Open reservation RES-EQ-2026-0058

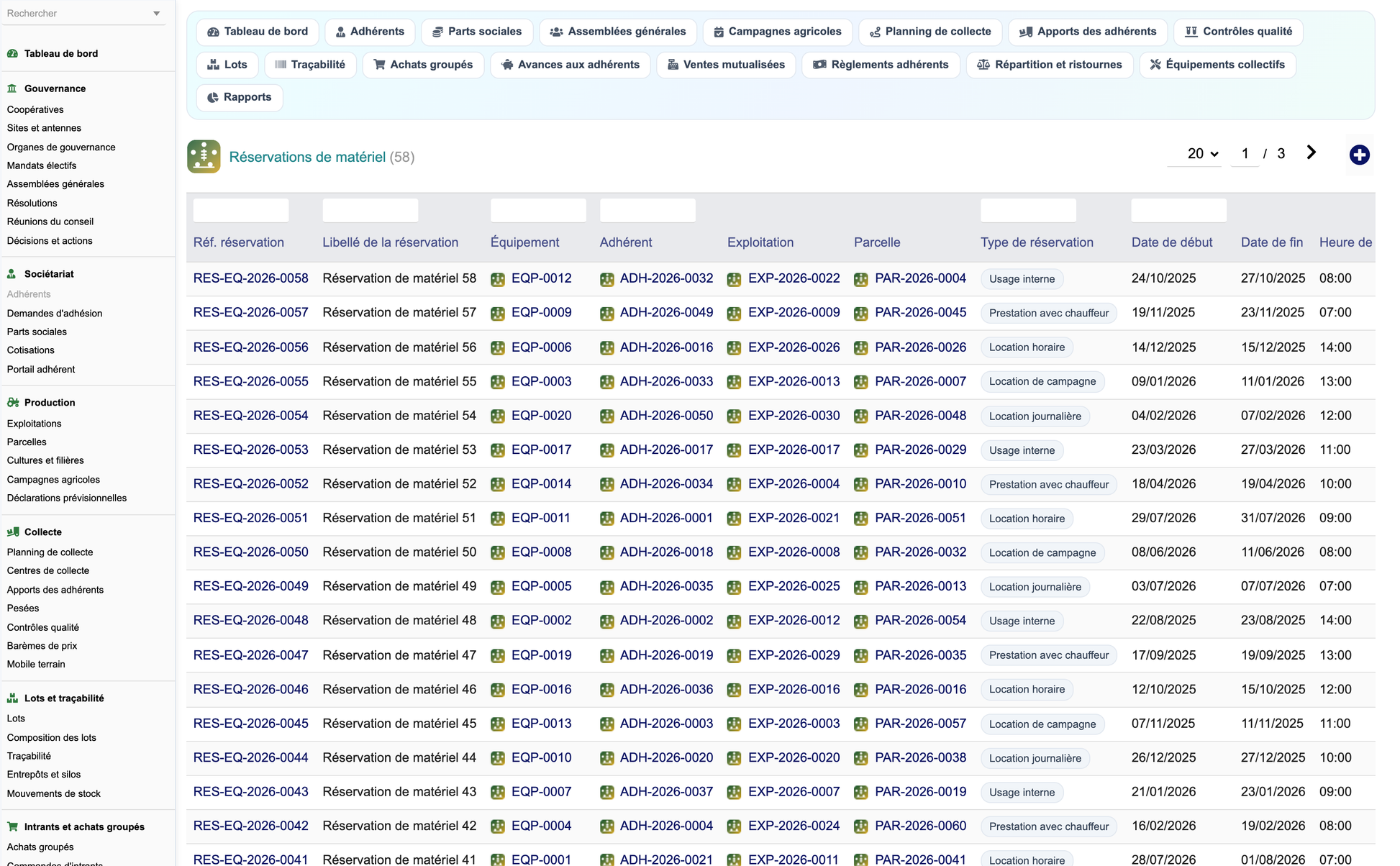[x=251, y=278]
